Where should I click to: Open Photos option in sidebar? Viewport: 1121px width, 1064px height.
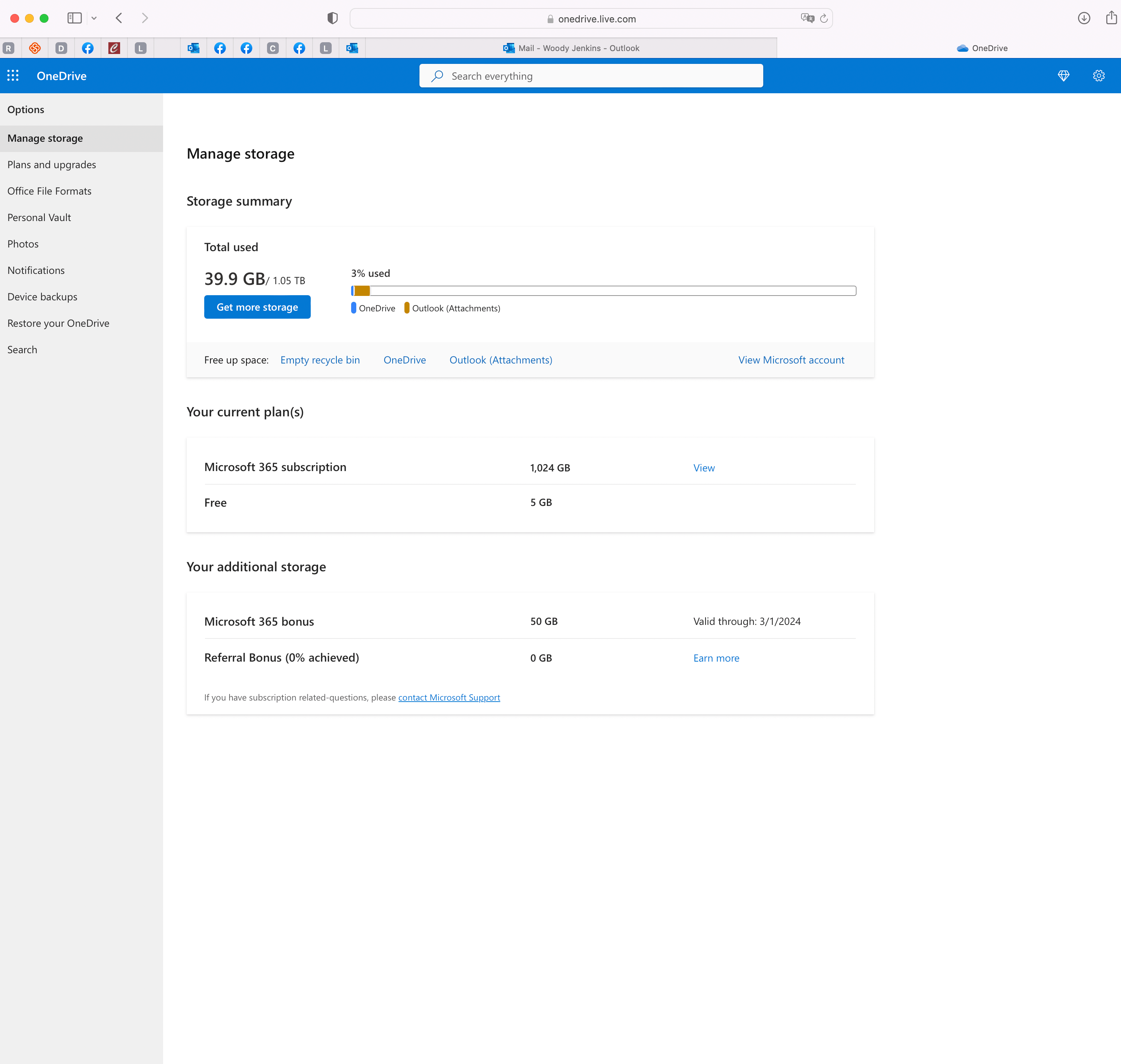click(x=81, y=244)
